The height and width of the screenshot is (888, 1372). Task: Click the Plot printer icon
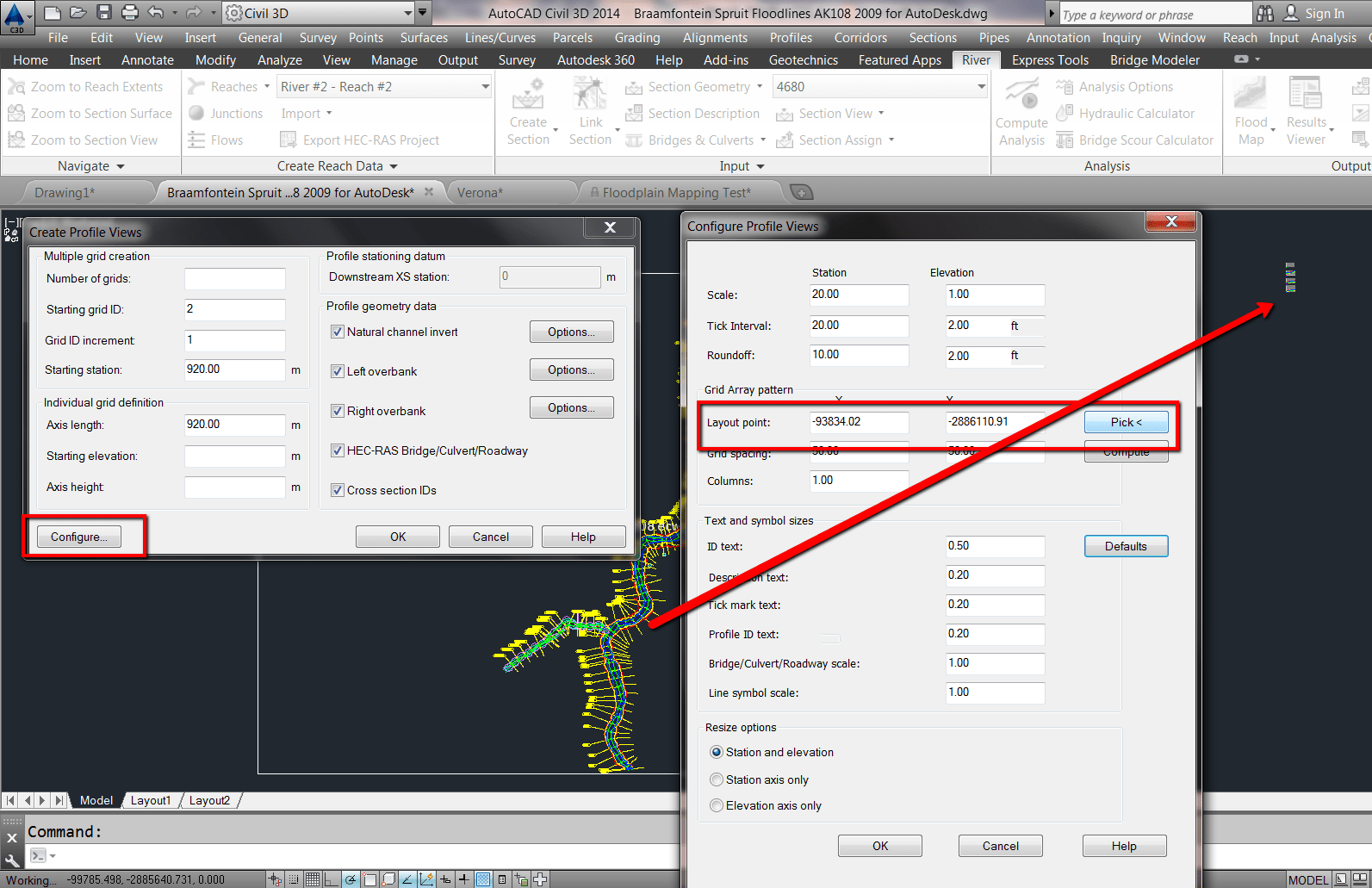[x=130, y=13]
